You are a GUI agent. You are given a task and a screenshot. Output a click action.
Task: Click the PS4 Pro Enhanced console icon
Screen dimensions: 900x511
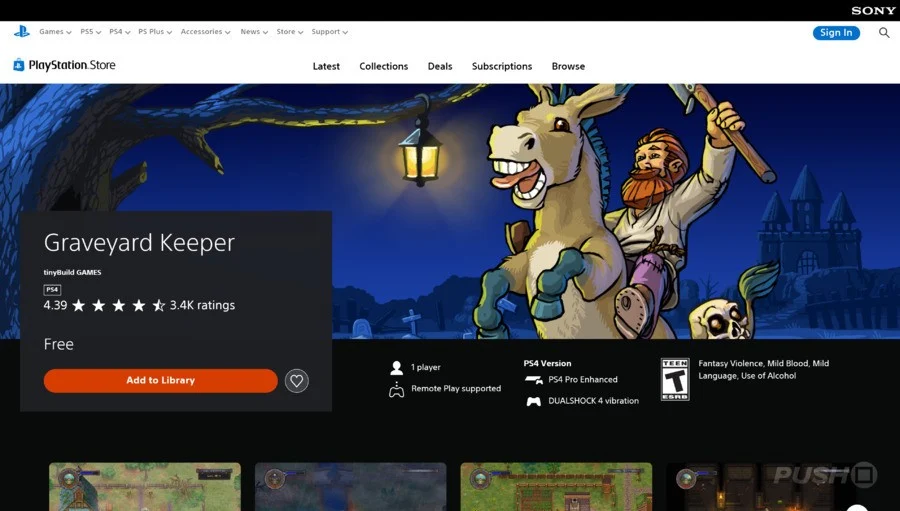pos(533,380)
